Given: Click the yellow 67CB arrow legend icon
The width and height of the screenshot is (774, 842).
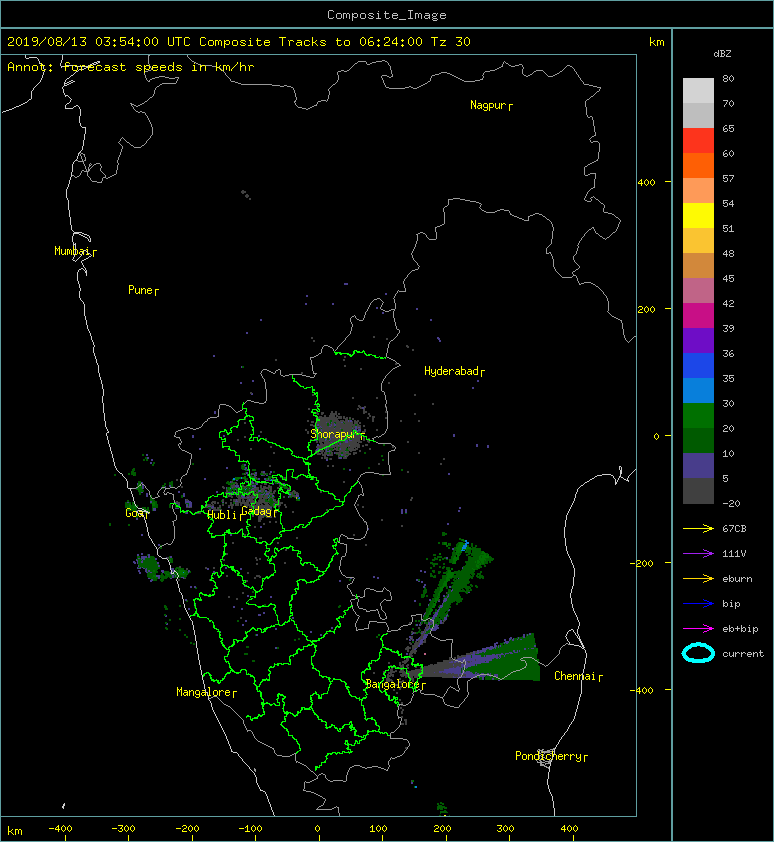Looking at the screenshot, I should click(698, 528).
